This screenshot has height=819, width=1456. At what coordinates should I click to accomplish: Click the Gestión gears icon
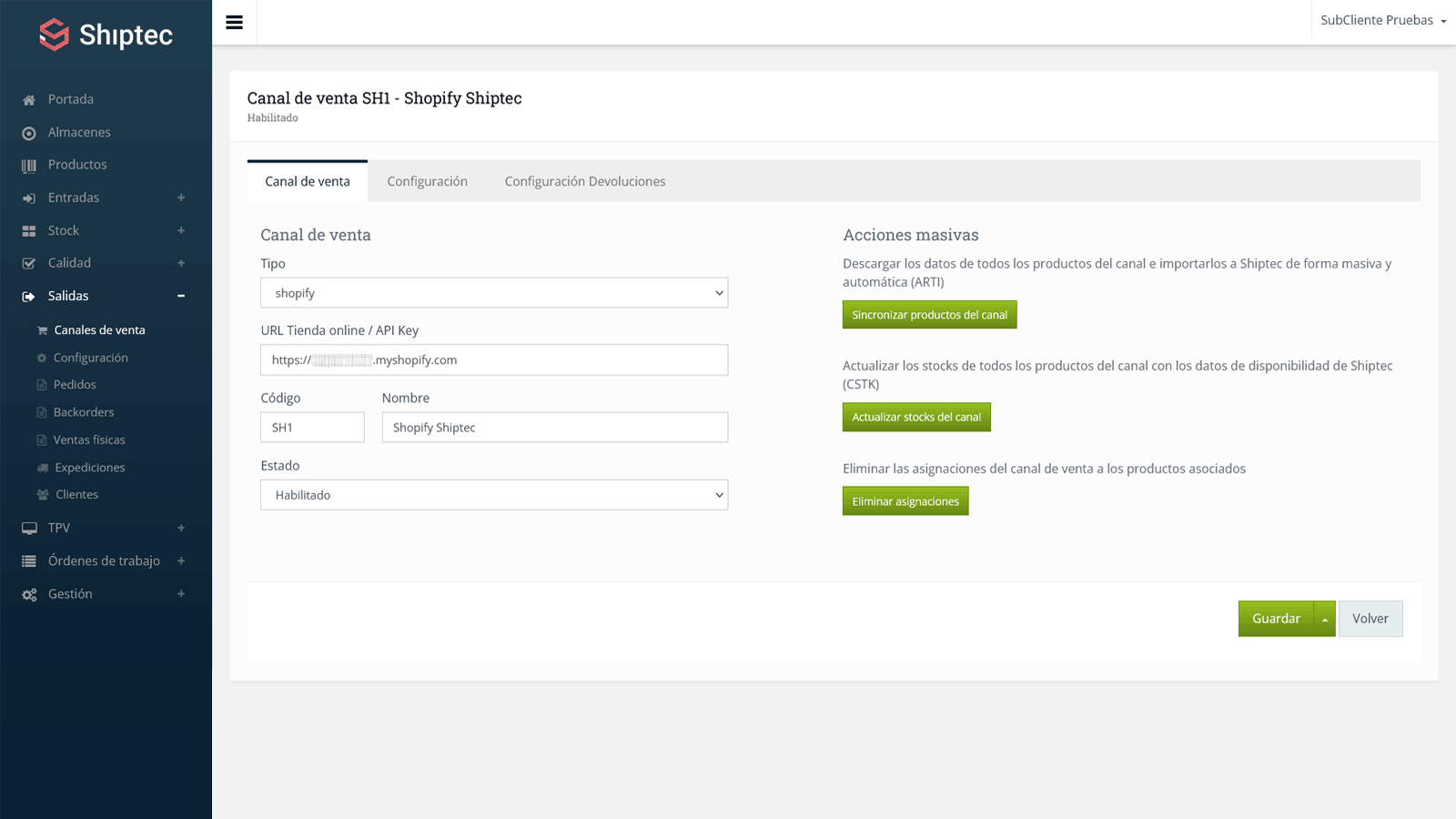coord(28,593)
